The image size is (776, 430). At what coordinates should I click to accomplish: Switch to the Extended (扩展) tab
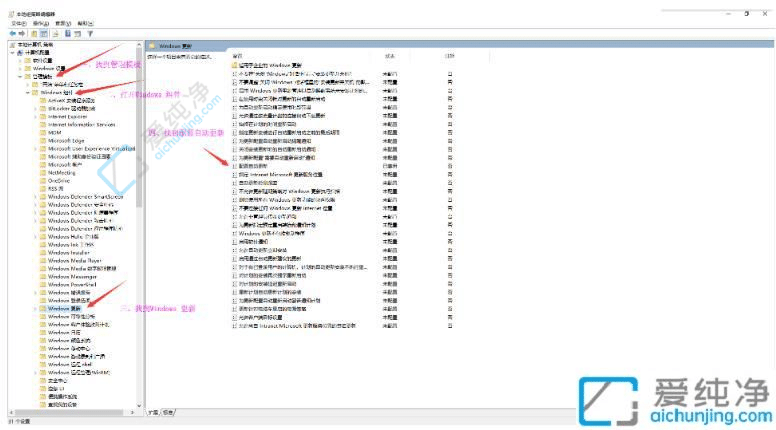[x=153, y=412]
